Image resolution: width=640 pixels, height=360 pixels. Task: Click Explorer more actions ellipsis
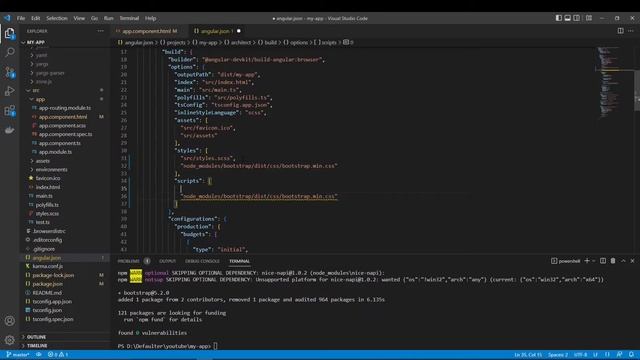pos(100,31)
